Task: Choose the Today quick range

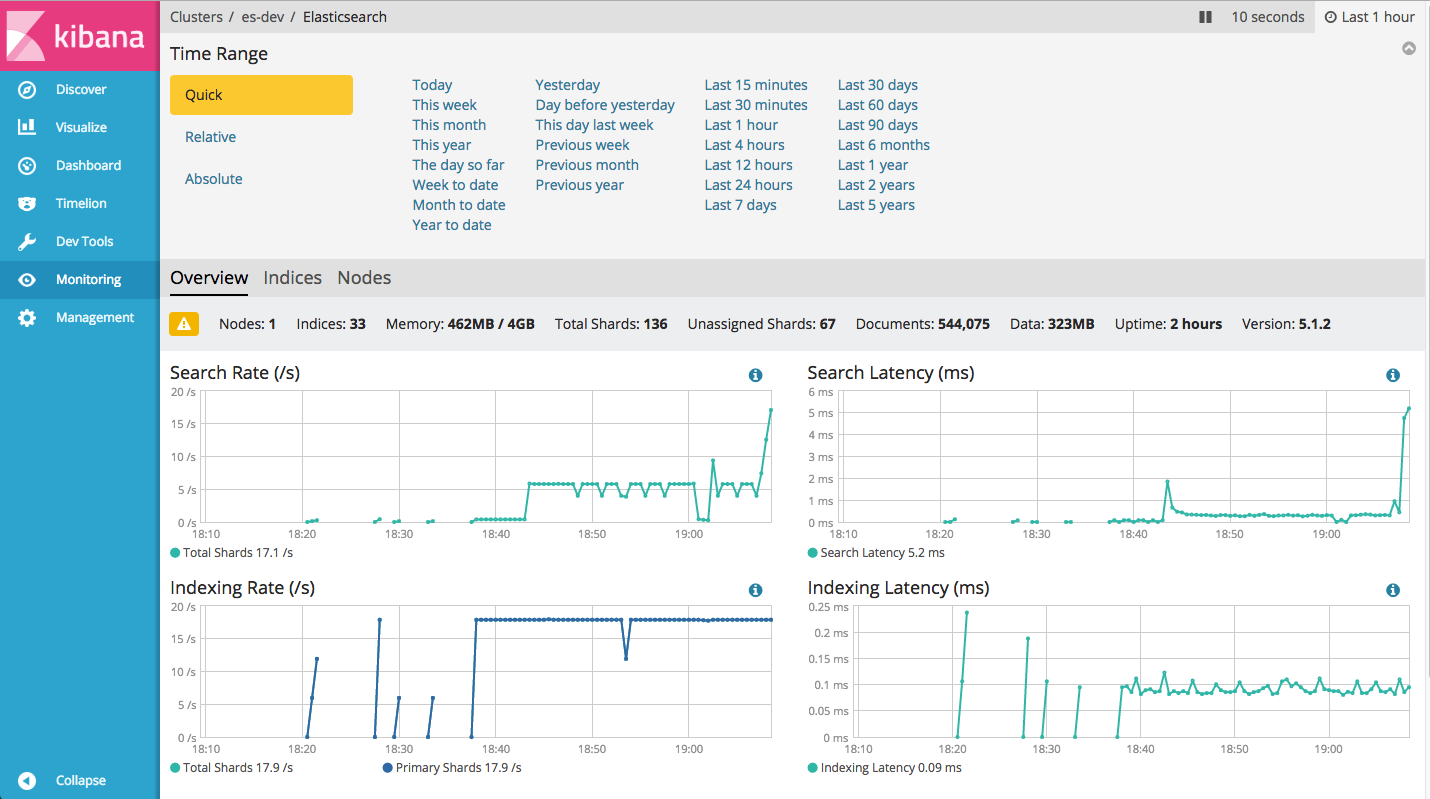Action: [x=432, y=85]
